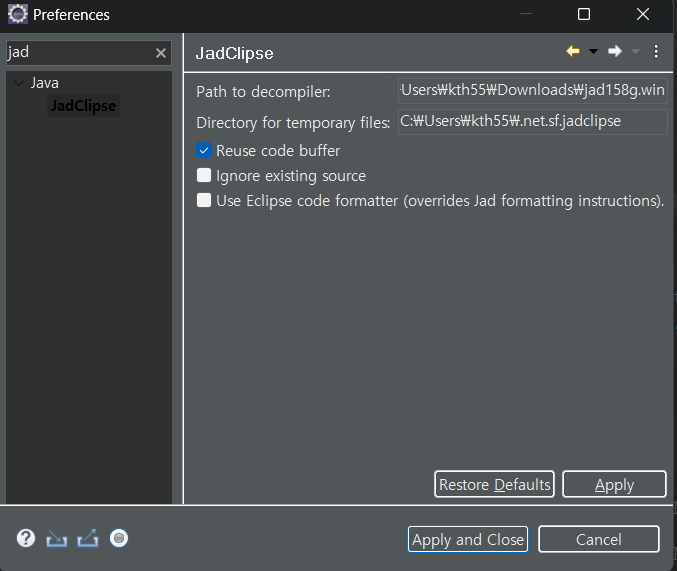Open the back history dropdown arrow
Screen dimensions: 677x571
point(593,51)
